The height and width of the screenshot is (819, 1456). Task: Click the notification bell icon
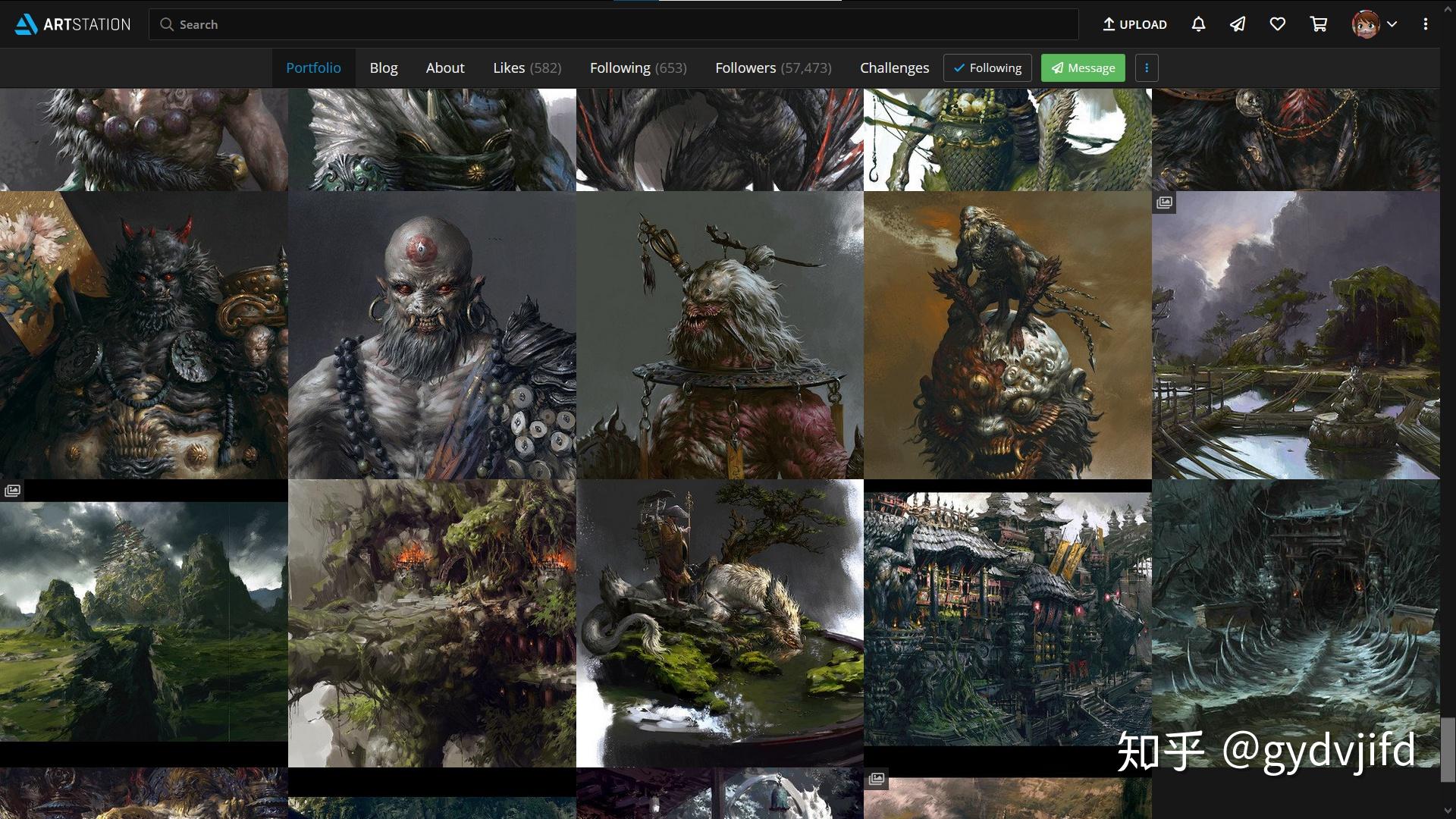[1199, 23]
